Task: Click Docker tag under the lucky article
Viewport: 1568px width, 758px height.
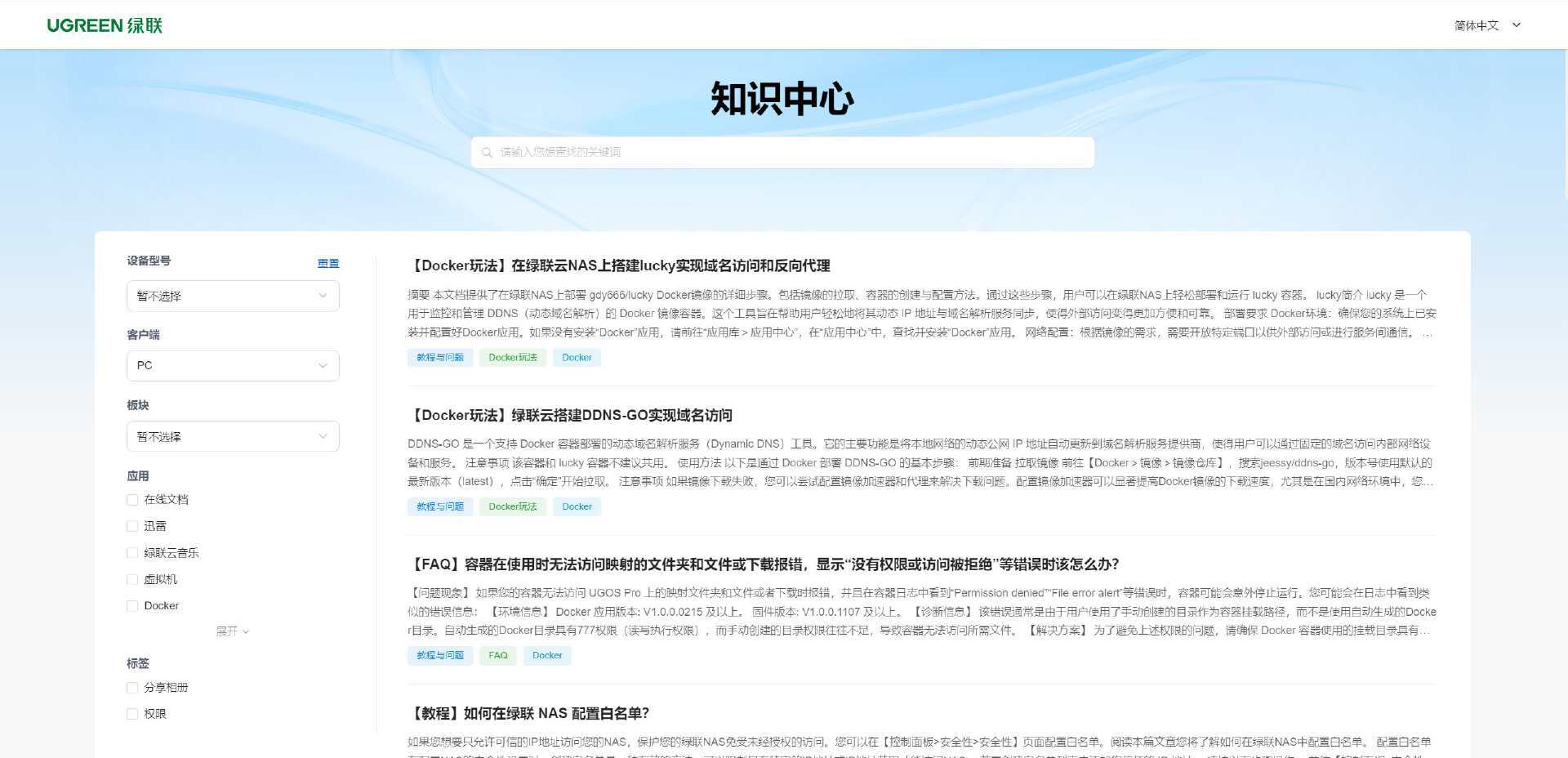Action: 577,357
